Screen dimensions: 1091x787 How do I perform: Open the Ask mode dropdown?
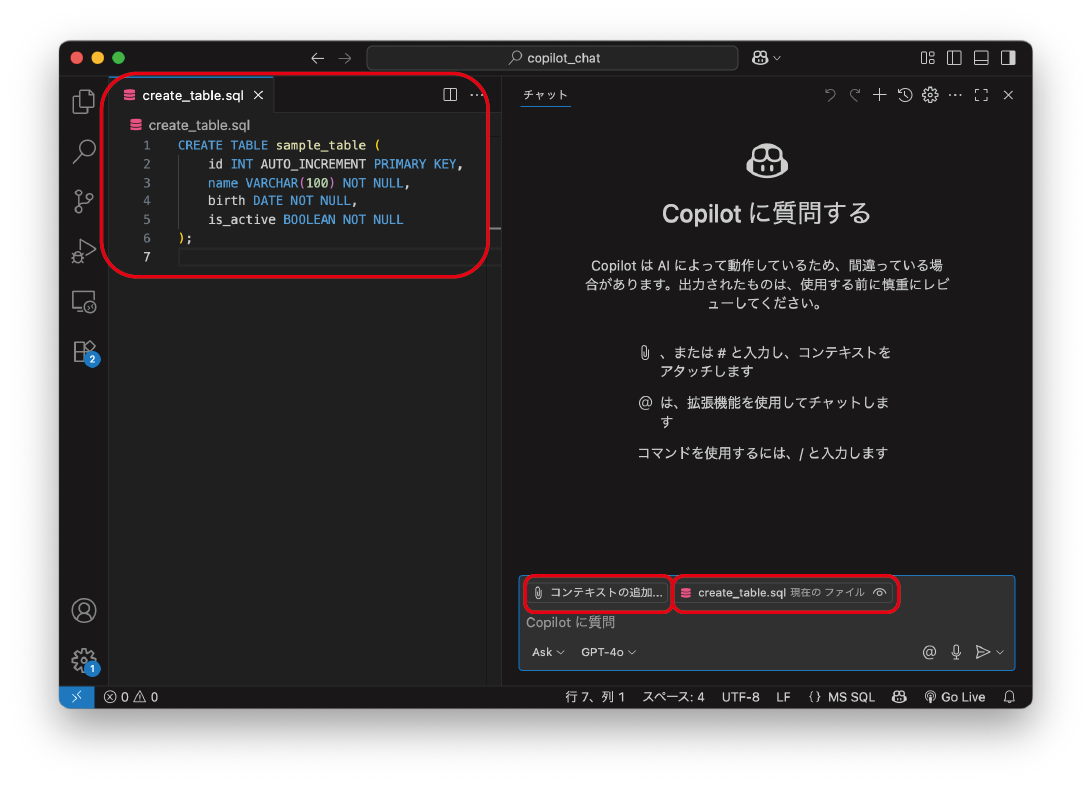548,652
